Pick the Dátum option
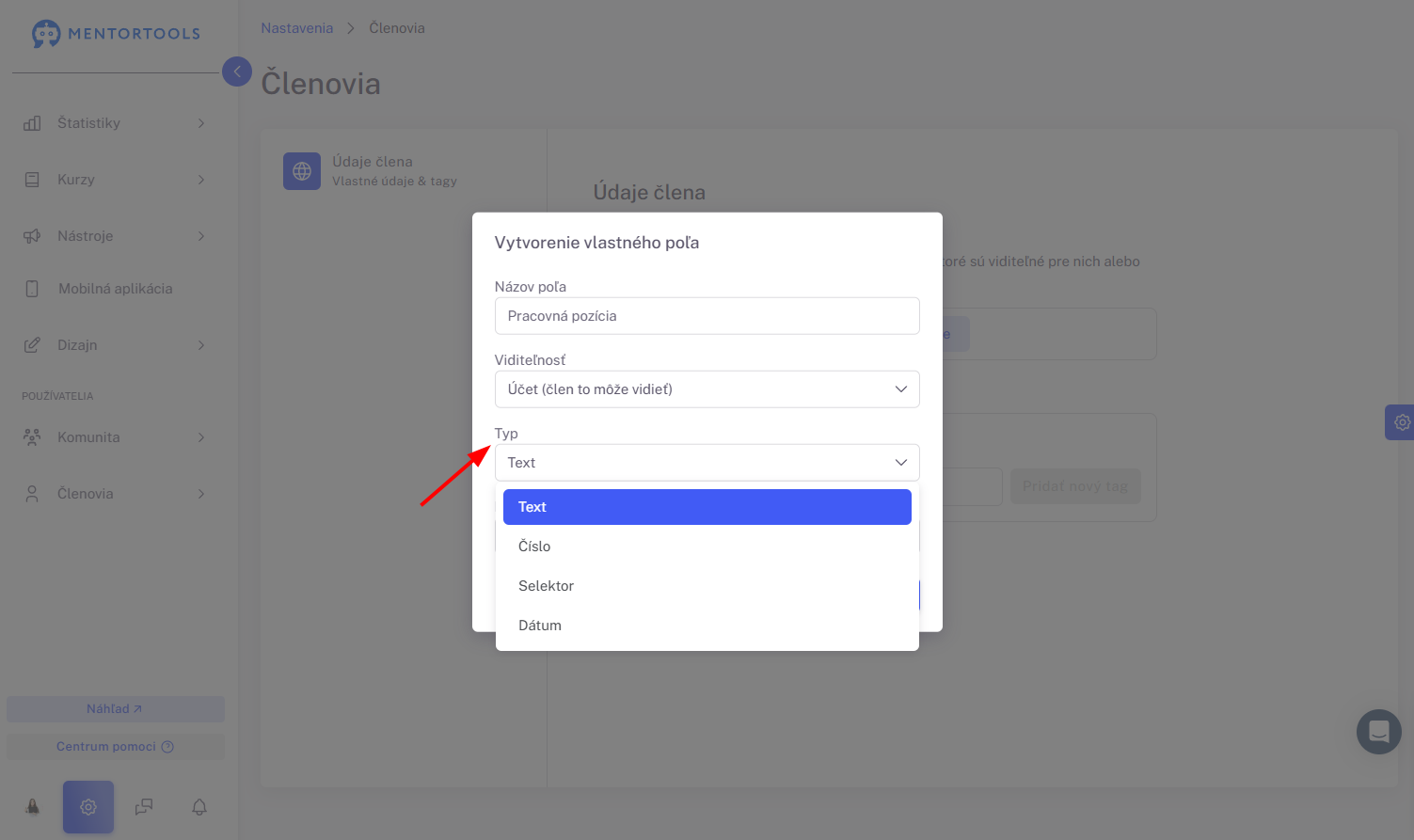This screenshot has height=840, width=1414. pos(707,626)
